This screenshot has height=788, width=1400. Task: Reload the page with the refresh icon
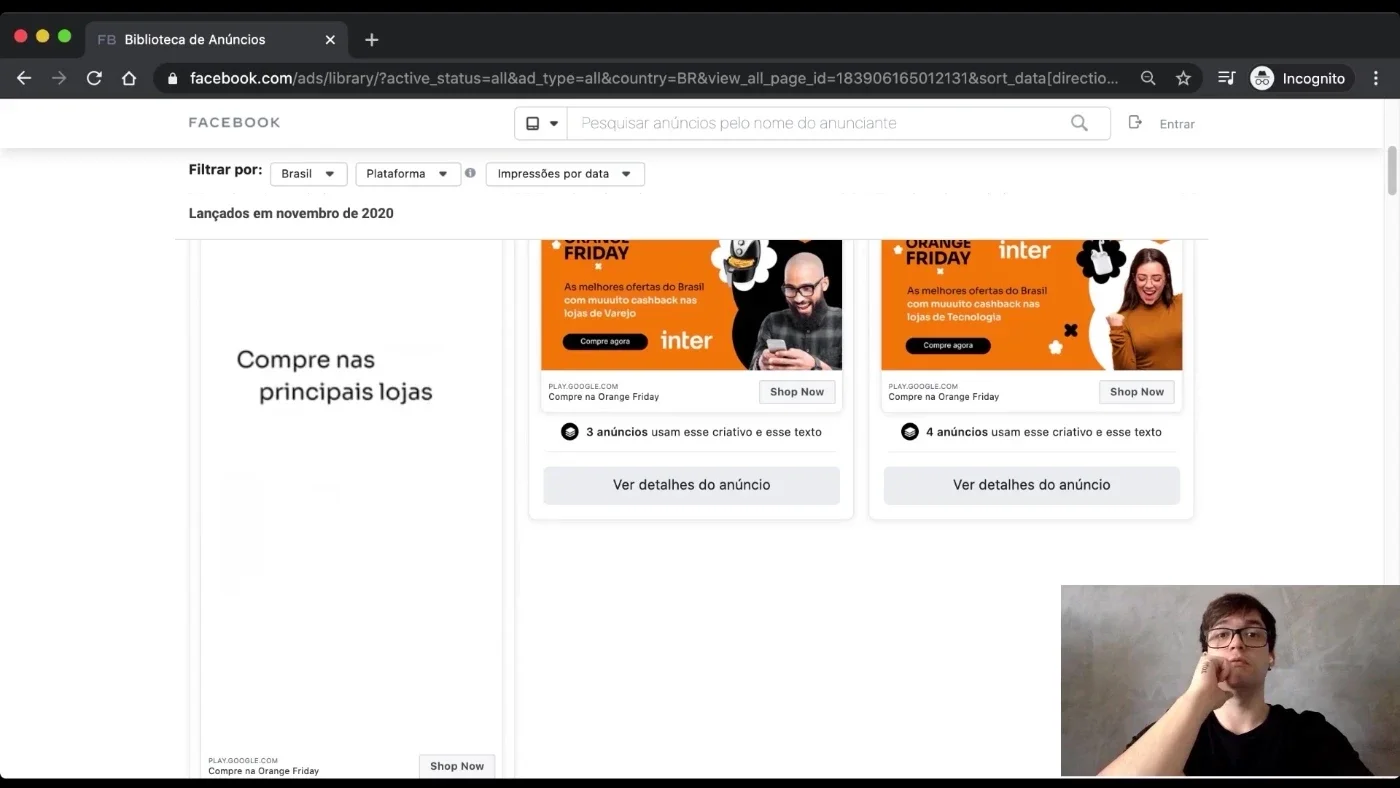[x=94, y=78]
